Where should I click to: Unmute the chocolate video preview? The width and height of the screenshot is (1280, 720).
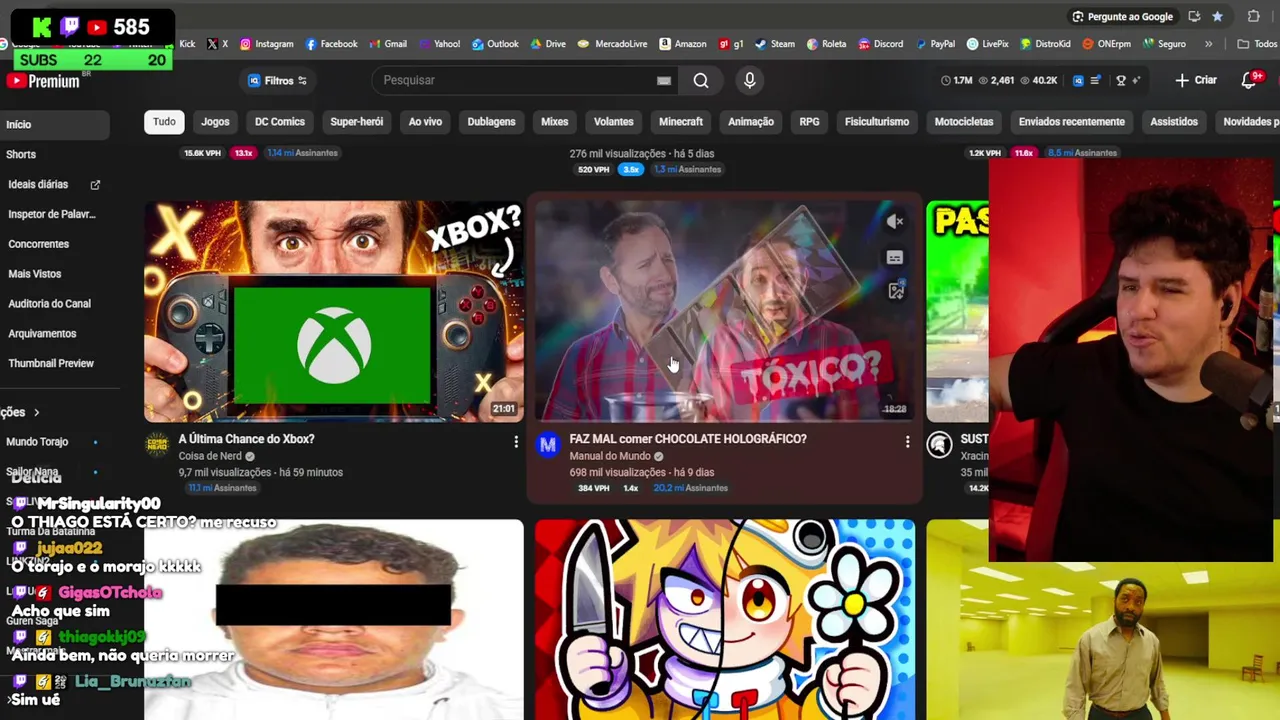(895, 222)
